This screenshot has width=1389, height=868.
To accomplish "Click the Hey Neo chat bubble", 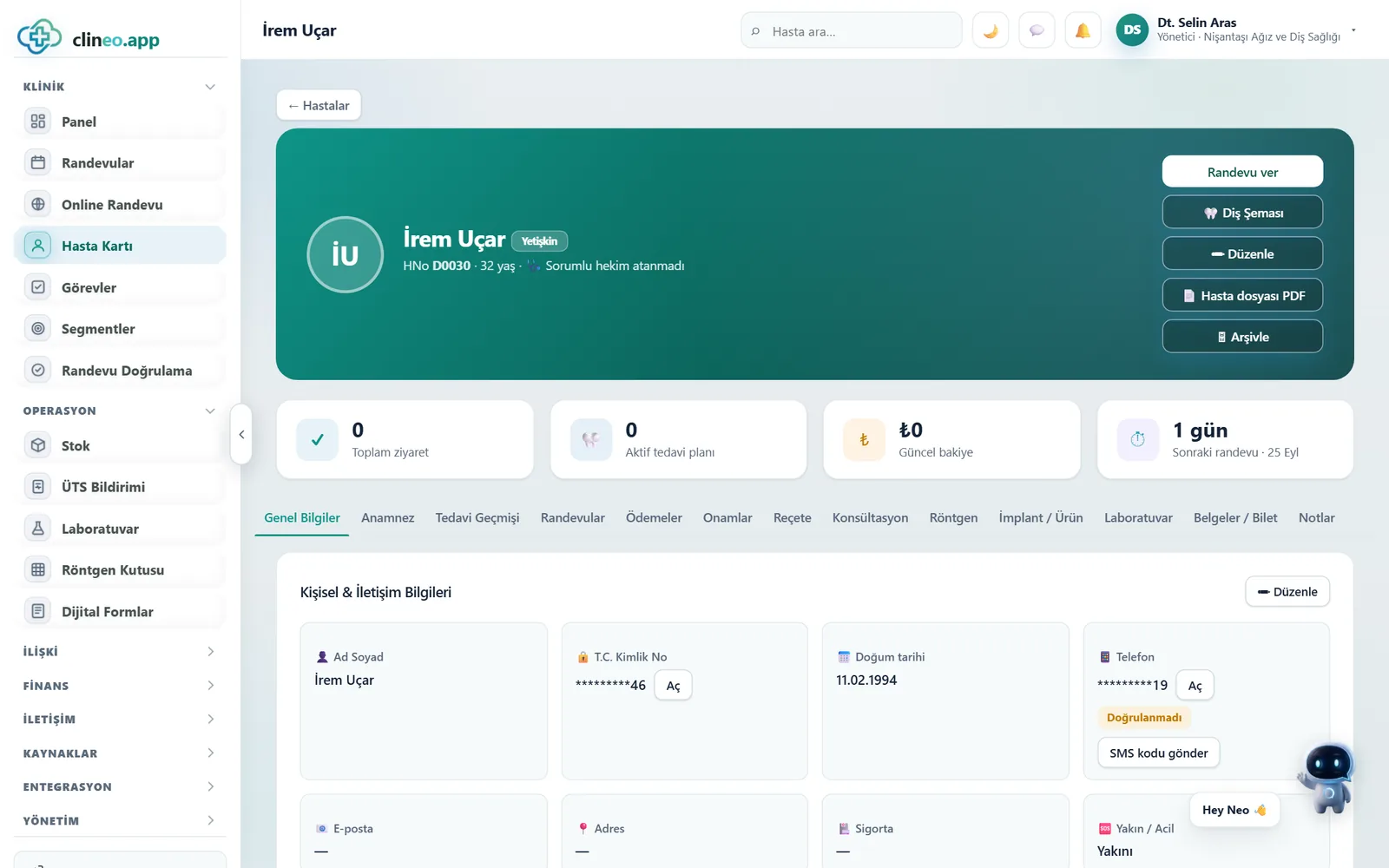I will click(x=1234, y=810).
